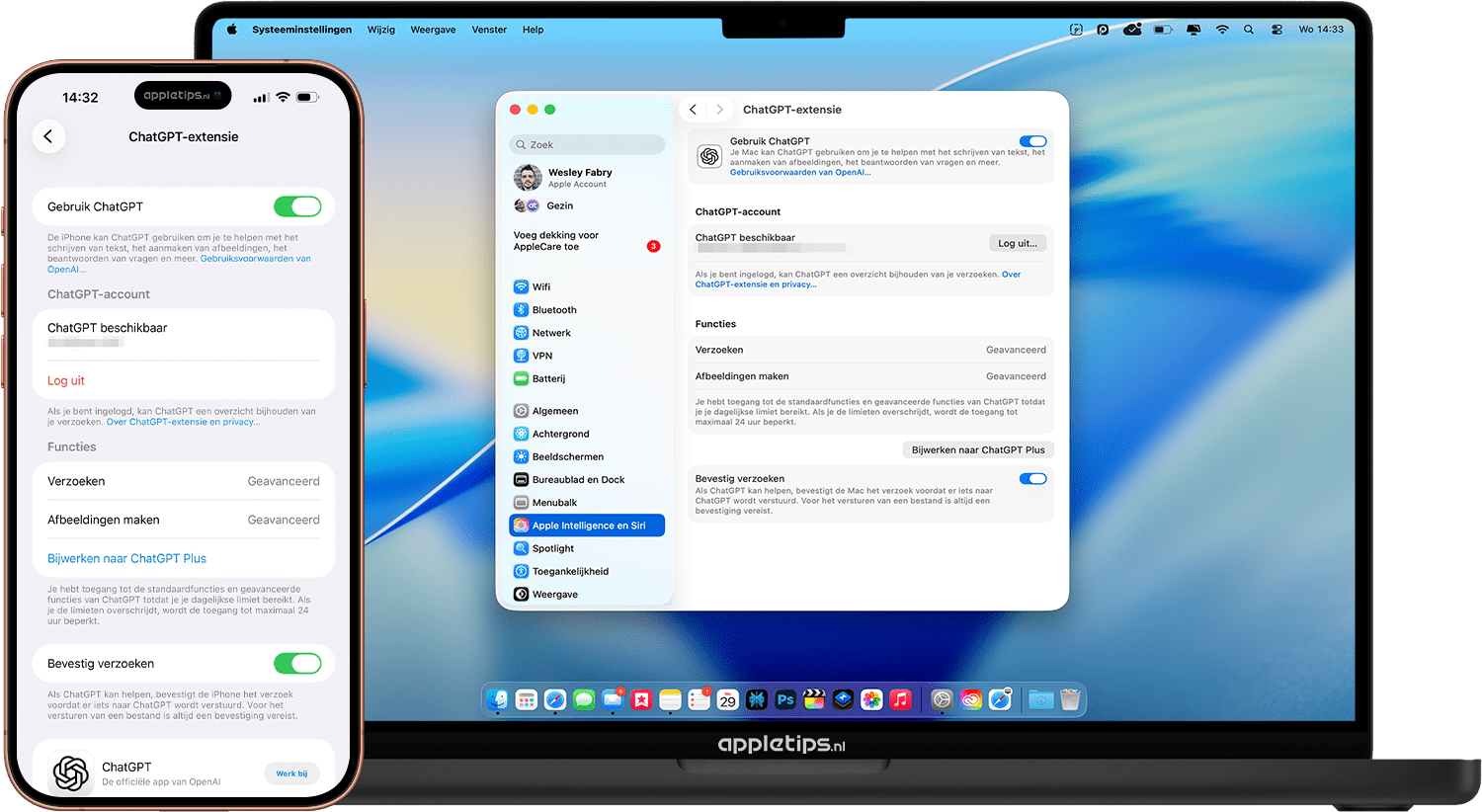Tap Bijwerken naar ChatGPT Plus on iPhone

click(126, 558)
